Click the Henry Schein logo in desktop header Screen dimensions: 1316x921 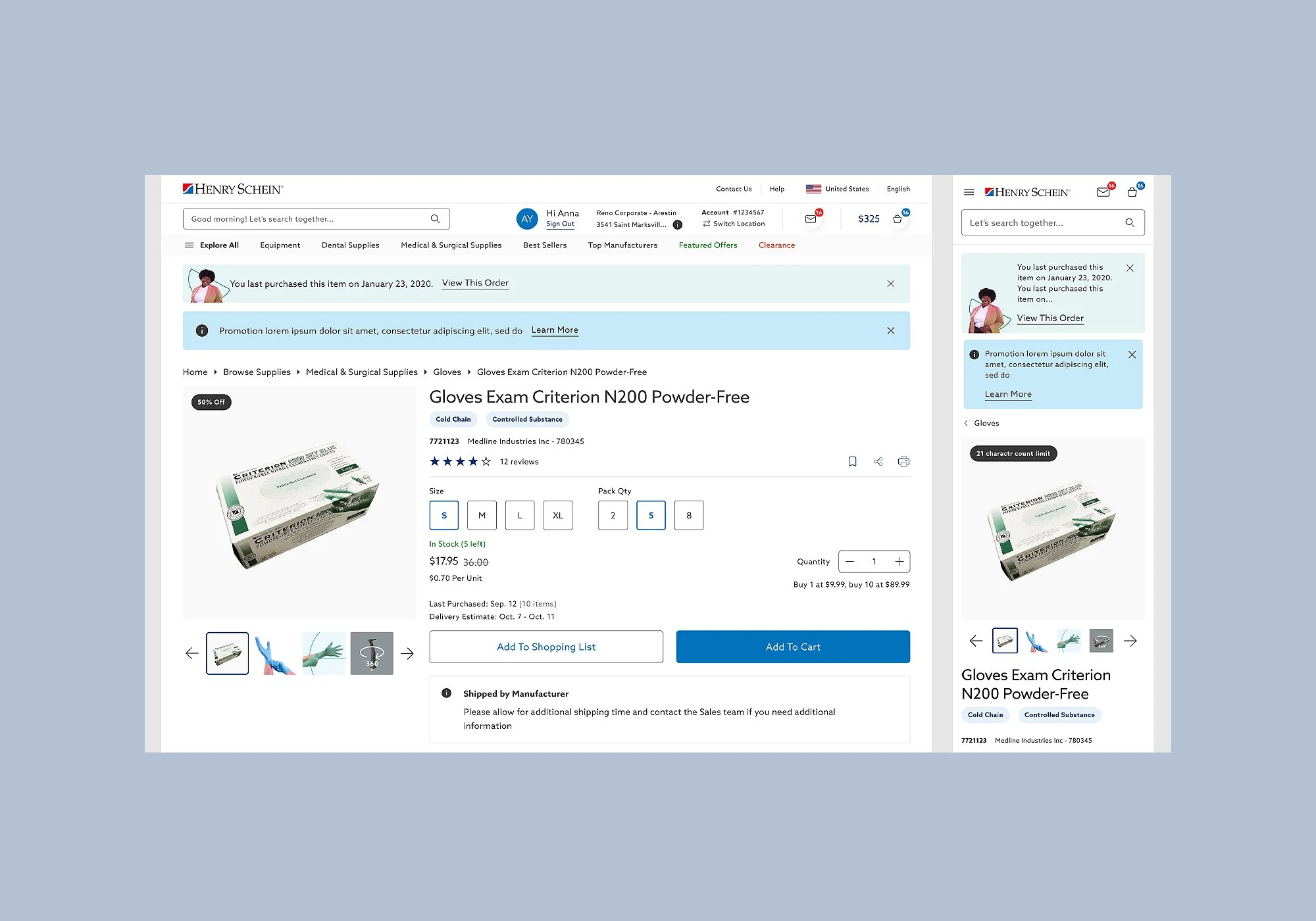(x=233, y=189)
